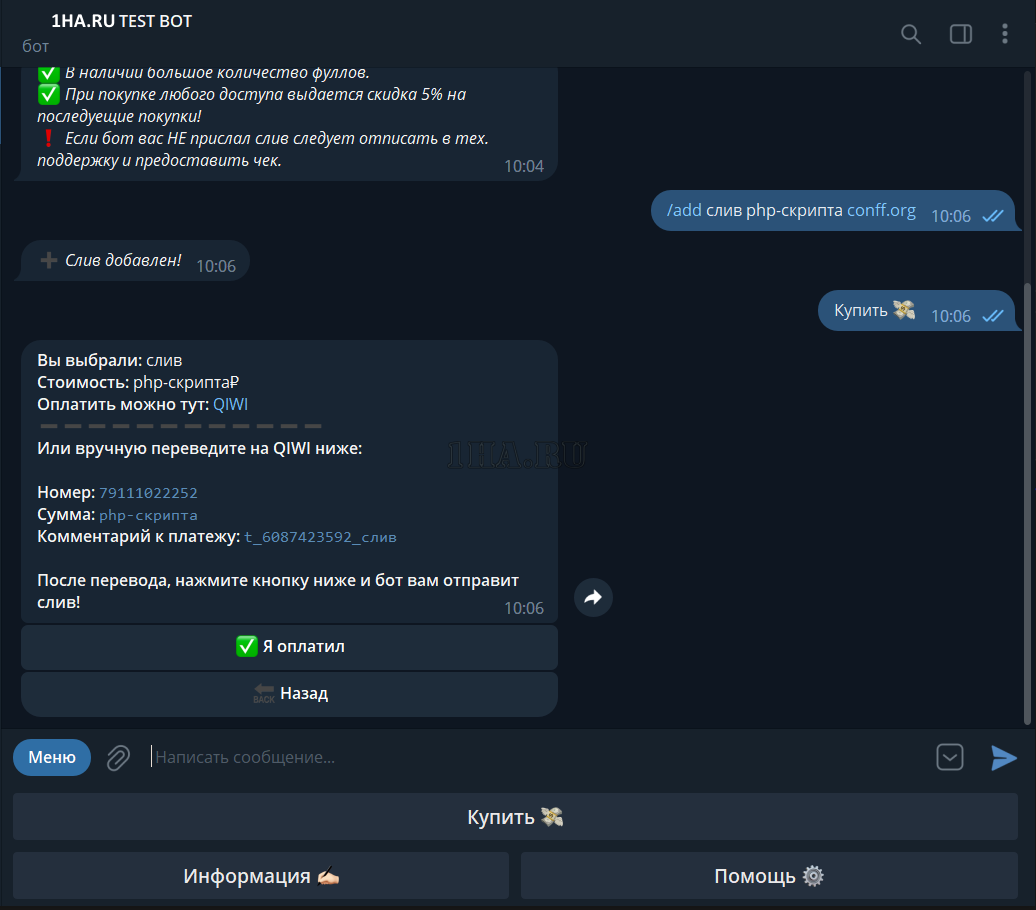Toggle the side panel icon in the header

point(961,34)
